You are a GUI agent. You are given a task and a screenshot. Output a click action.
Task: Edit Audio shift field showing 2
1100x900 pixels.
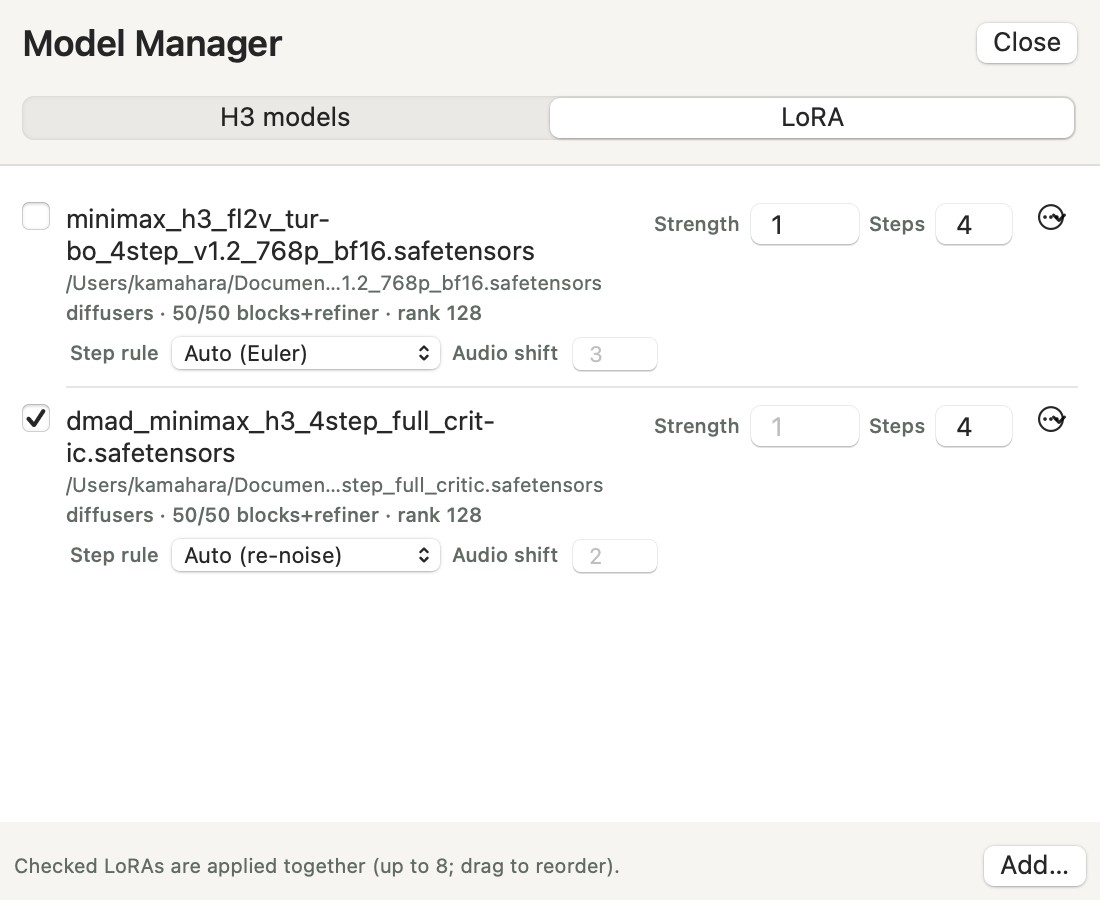[615, 556]
